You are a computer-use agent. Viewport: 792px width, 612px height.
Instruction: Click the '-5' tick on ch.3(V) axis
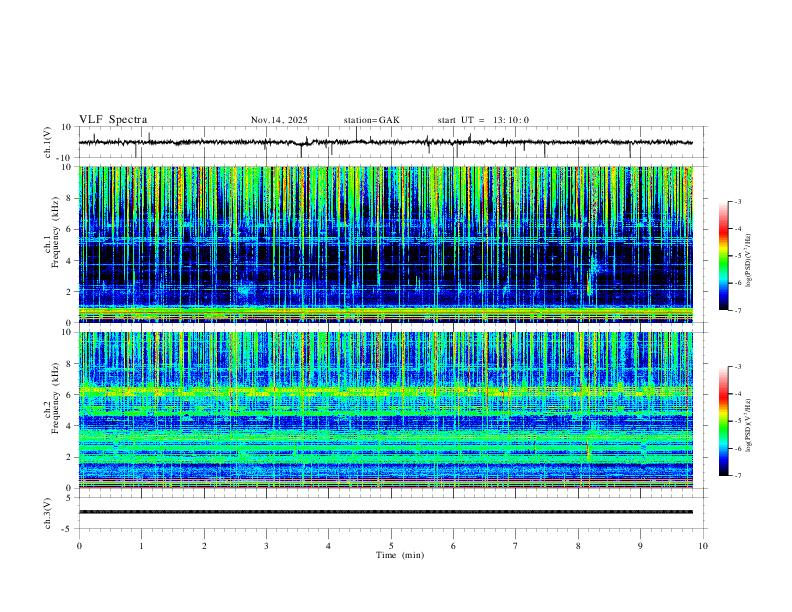tap(67, 529)
